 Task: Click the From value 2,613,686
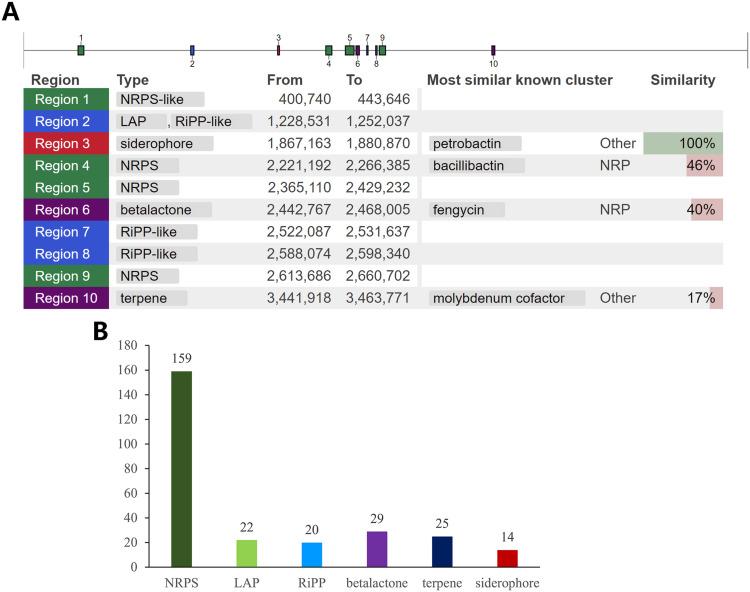tap(299, 276)
